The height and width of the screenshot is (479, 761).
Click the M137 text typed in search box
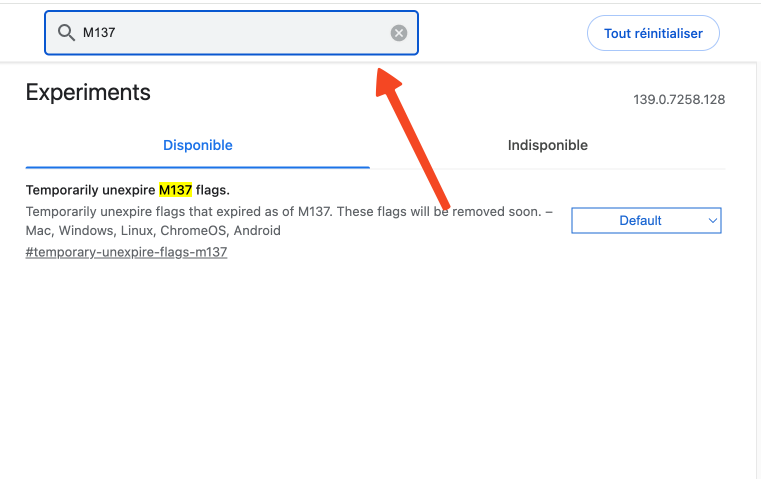tap(99, 33)
